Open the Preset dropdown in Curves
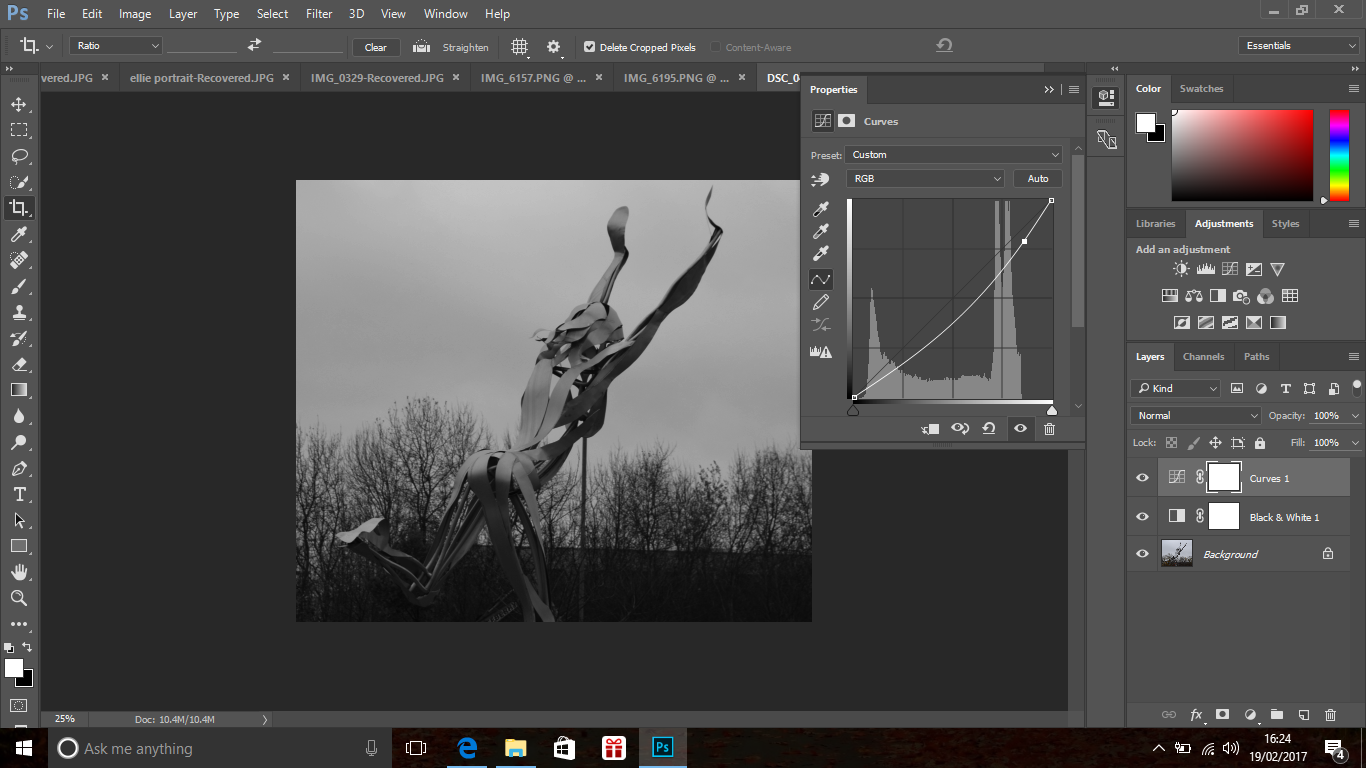This screenshot has height=768, width=1366. coord(954,155)
